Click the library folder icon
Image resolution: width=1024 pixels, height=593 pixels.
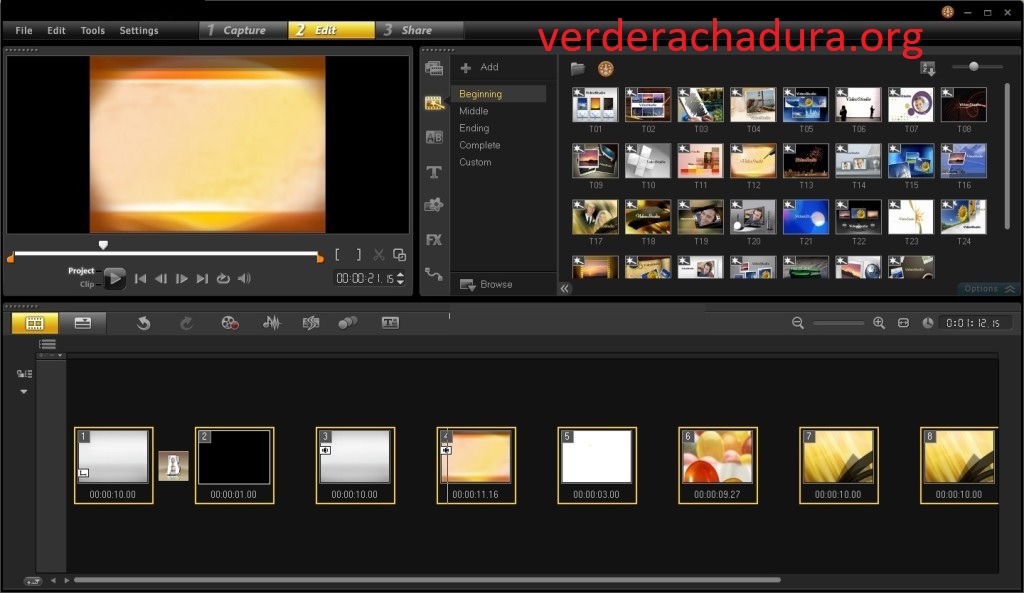tap(578, 68)
